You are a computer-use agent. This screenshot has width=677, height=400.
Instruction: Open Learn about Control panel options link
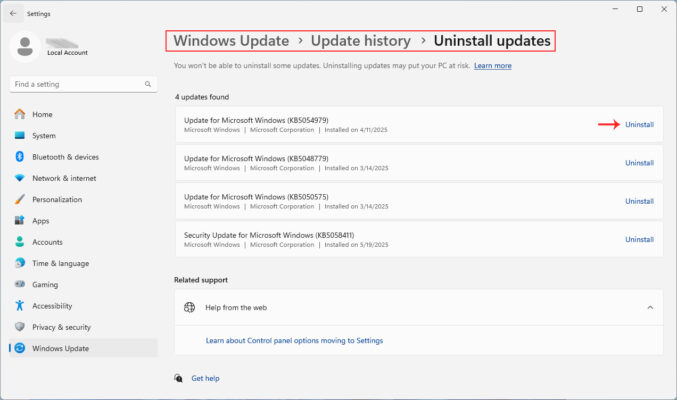[x=294, y=340]
